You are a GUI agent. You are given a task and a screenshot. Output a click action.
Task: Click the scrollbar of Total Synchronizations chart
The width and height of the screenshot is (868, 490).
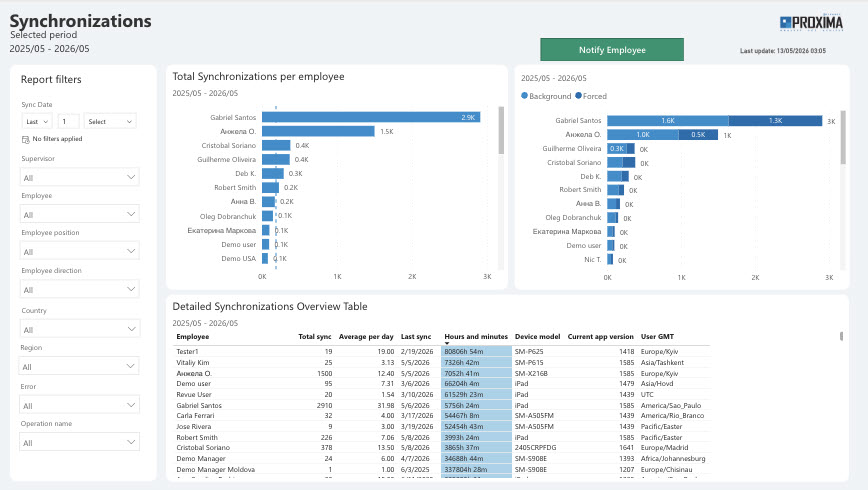tap(501, 131)
